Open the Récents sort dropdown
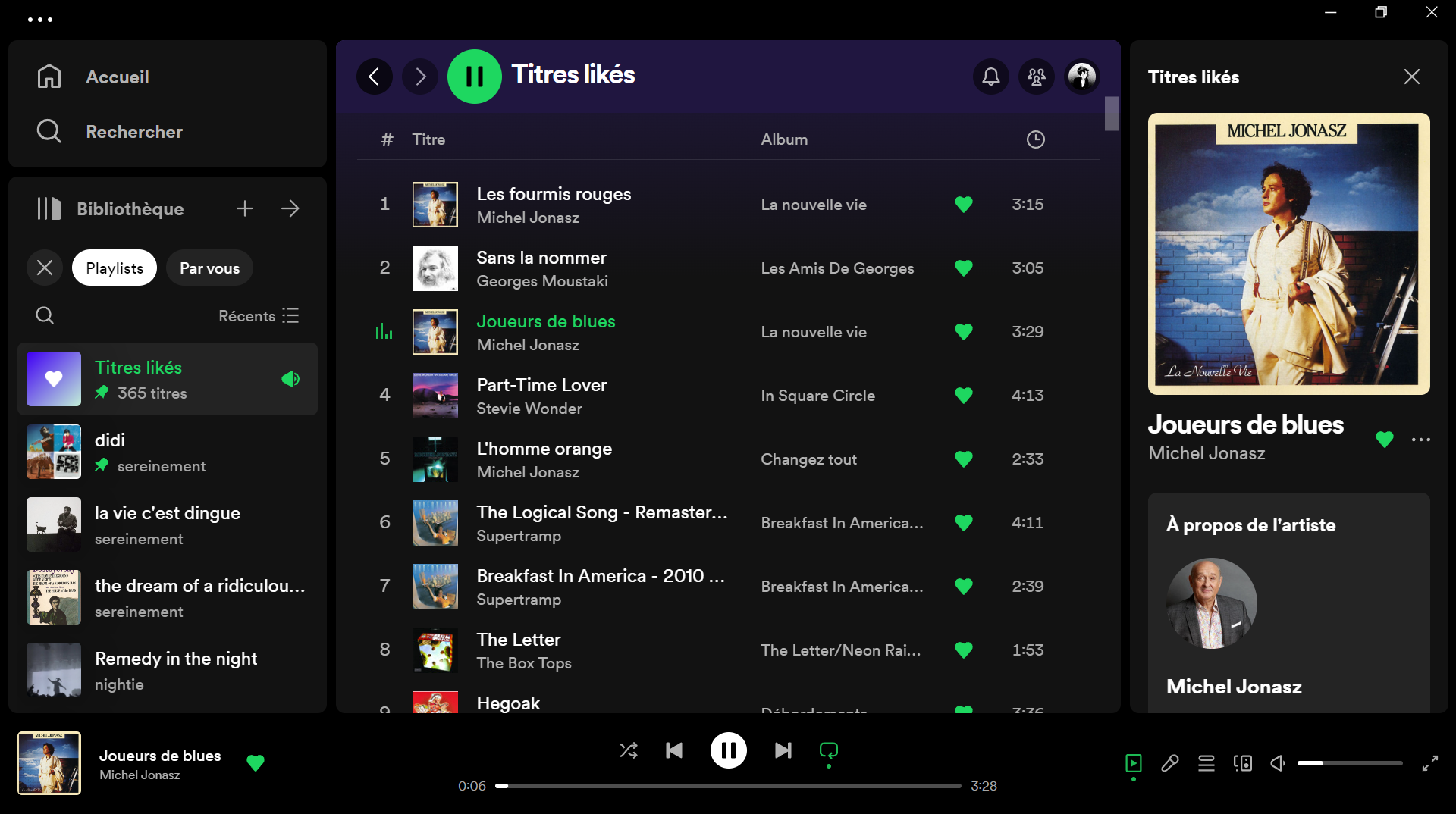 coord(259,315)
